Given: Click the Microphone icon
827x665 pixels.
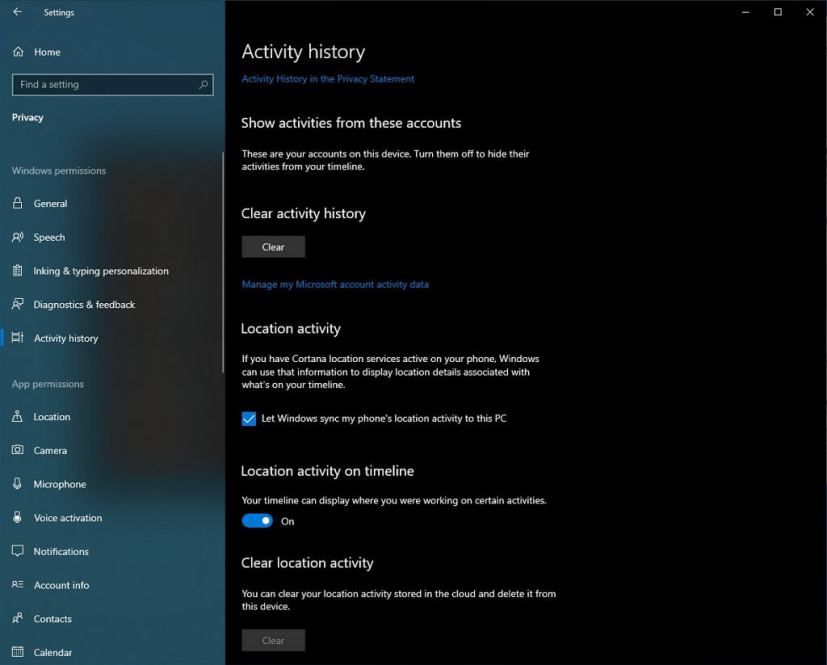Looking at the screenshot, I should pos(17,484).
